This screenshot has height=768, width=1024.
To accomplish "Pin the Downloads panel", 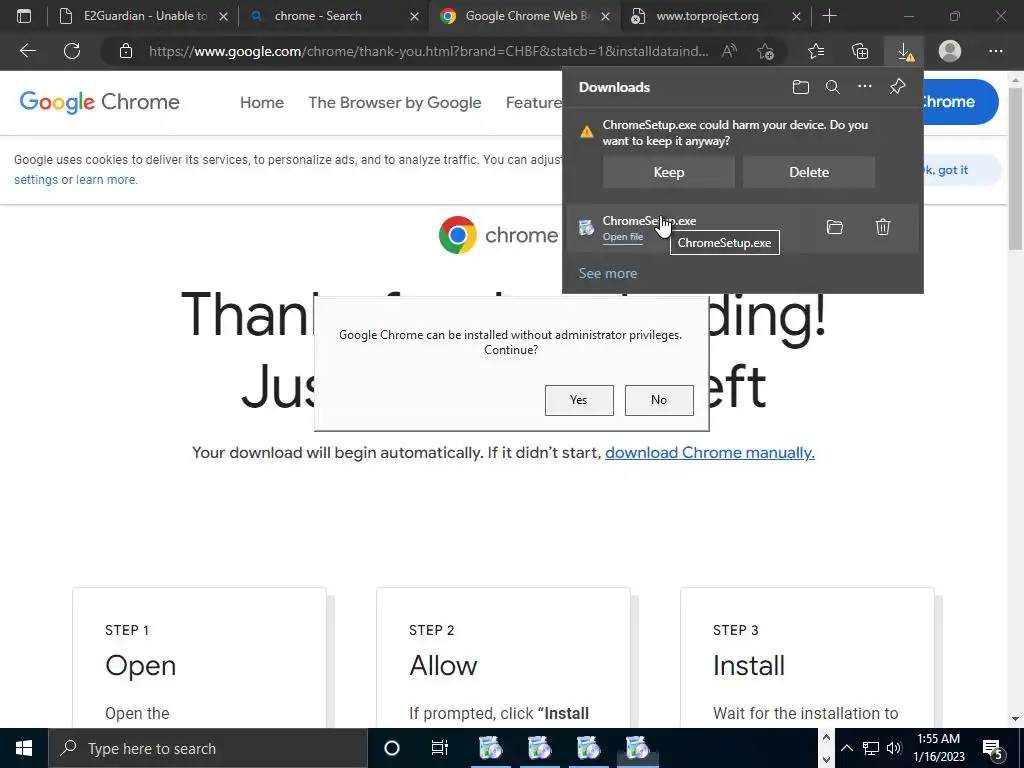I will [x=897, y=86].
